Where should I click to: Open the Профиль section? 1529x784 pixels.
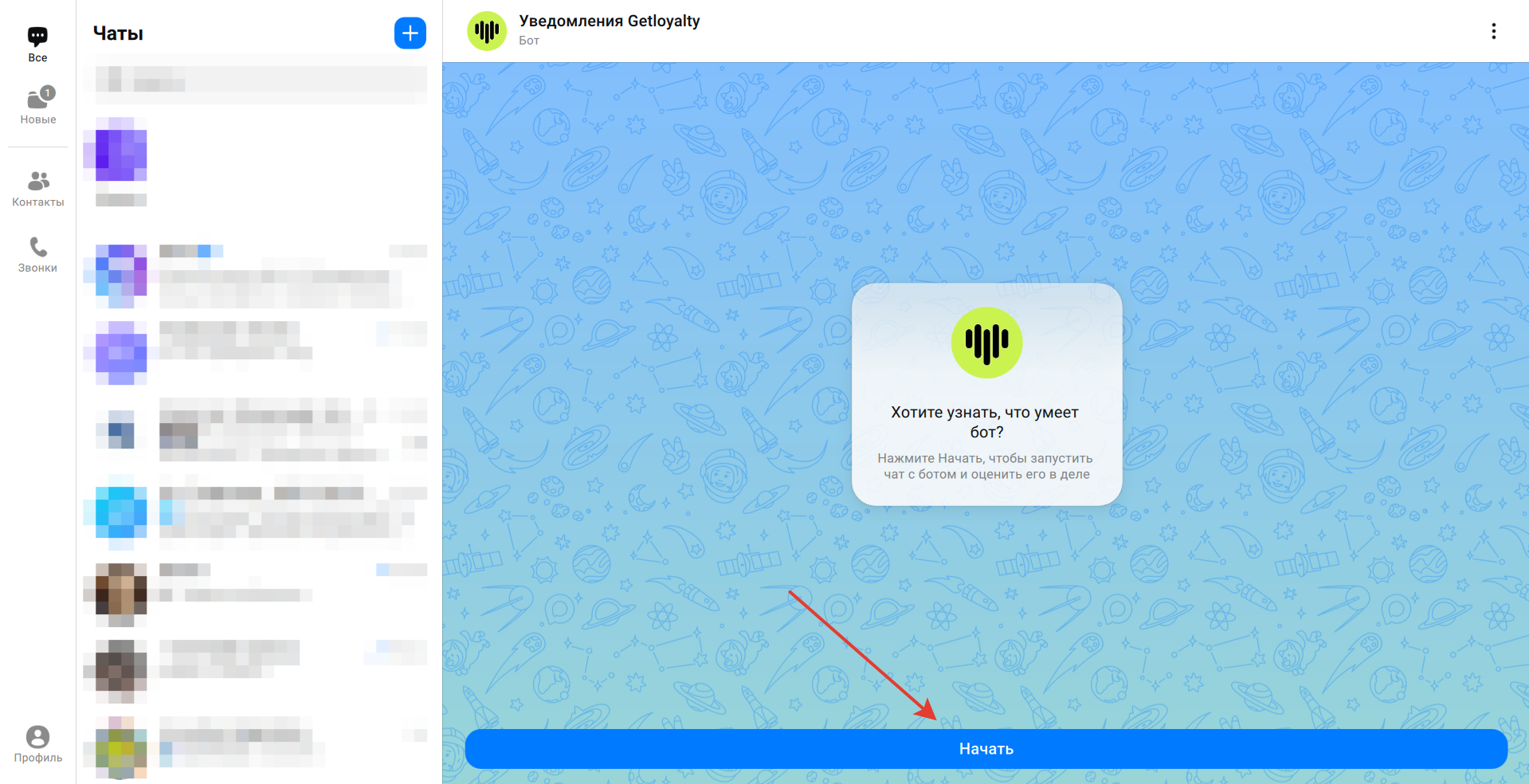point(37,744)
